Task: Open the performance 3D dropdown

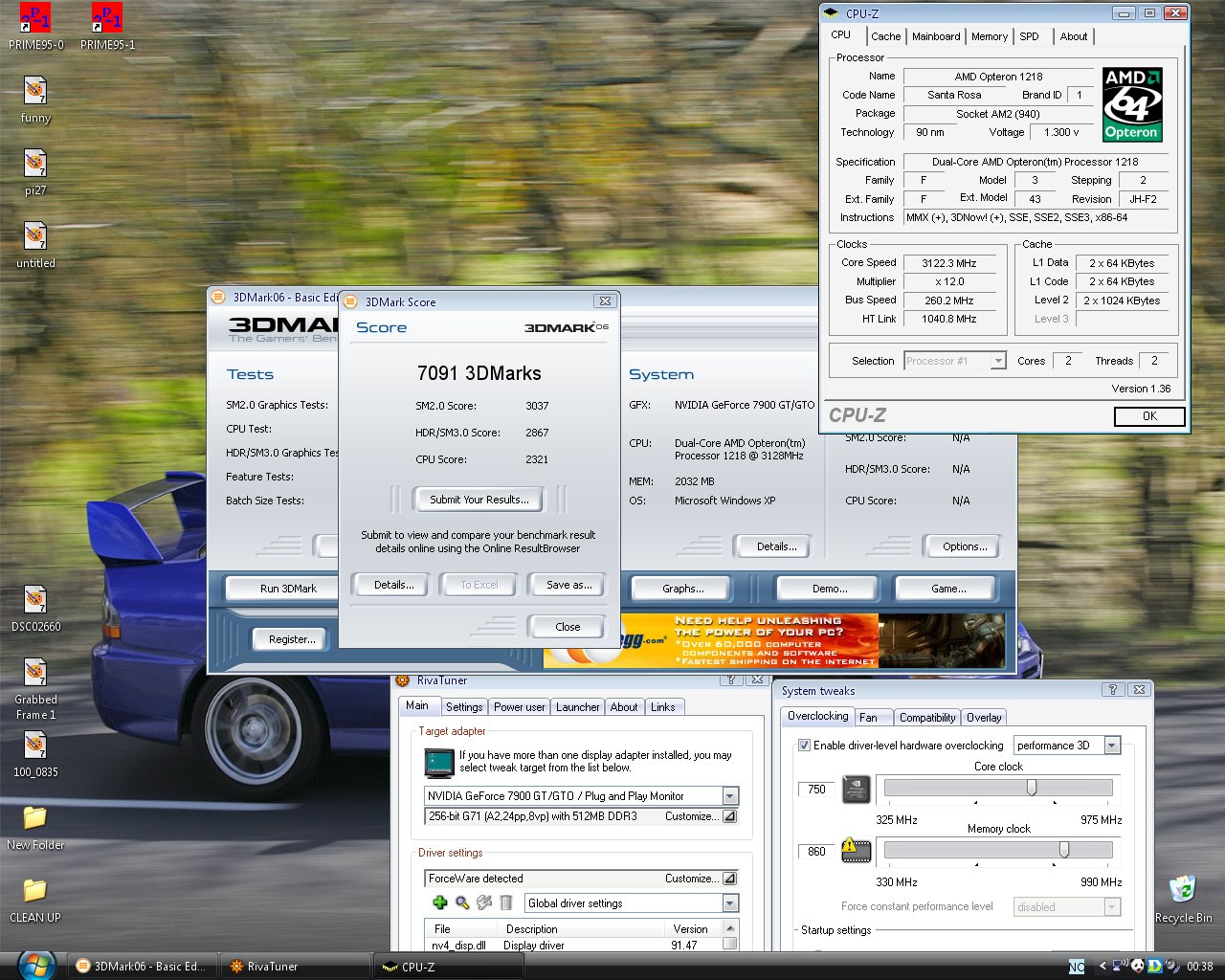Action: 1112,745
